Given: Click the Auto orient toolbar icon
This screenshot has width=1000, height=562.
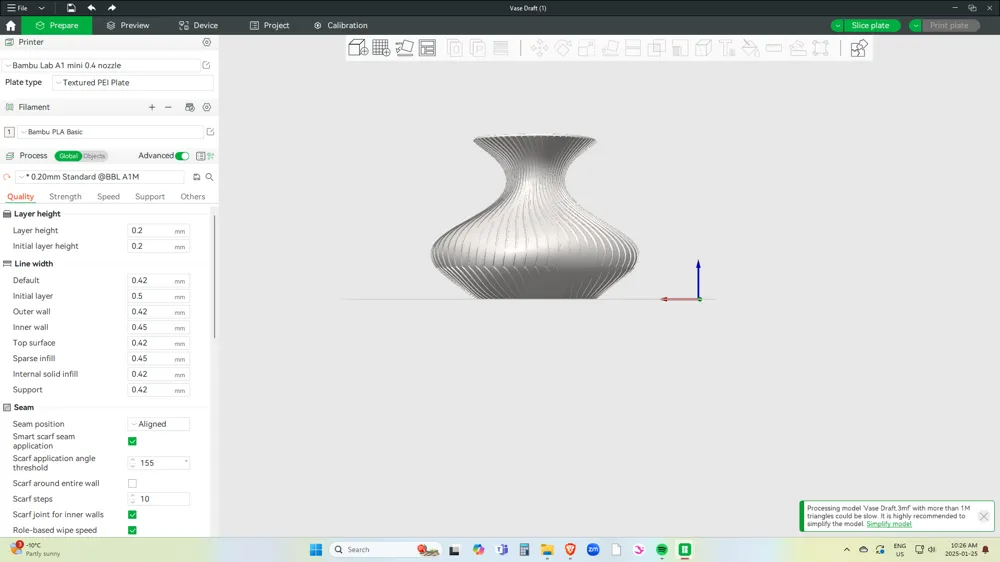Looking at the screenshot, I should click(404, 48).
